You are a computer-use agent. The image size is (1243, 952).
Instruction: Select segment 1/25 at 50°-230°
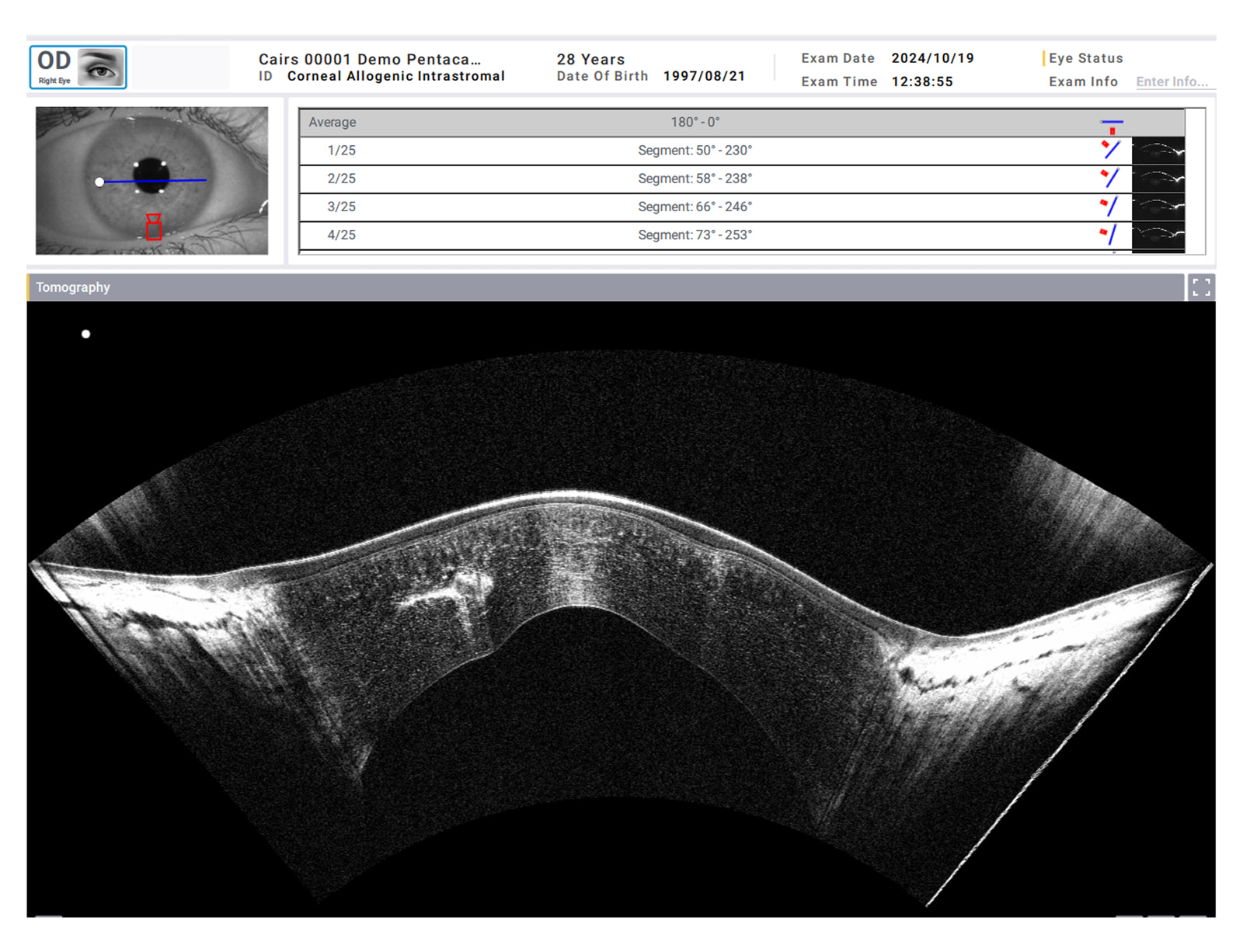click(695, 151)
